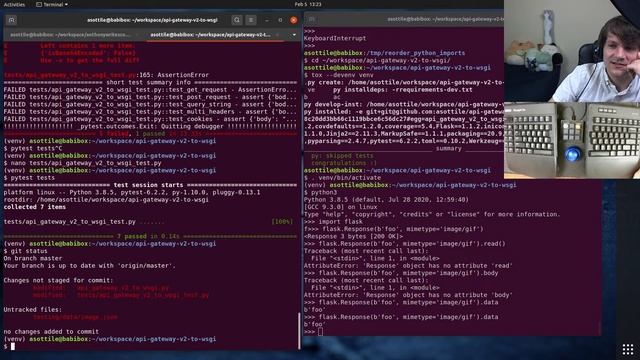The height and width of the screenshot is (360, 640).
Task: Click 'KeyboardInterrupt' in right terminal
Action: [335, 38]
